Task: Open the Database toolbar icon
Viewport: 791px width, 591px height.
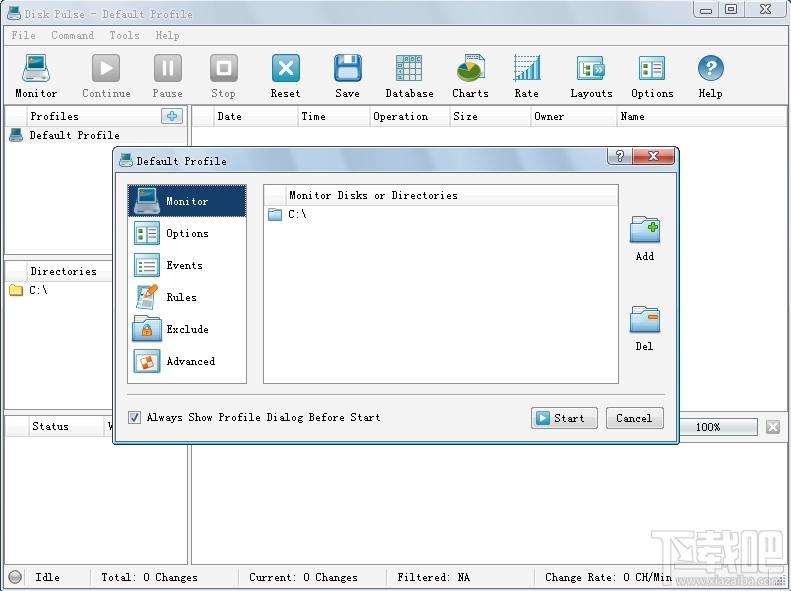Action: pos(409,69)
